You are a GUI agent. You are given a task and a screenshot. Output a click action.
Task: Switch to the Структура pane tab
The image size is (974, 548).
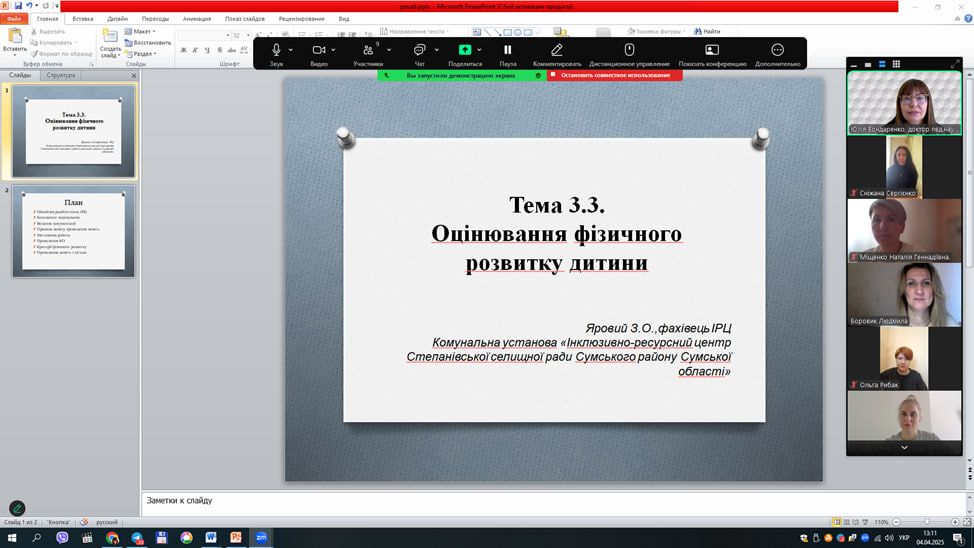[61, 75]
